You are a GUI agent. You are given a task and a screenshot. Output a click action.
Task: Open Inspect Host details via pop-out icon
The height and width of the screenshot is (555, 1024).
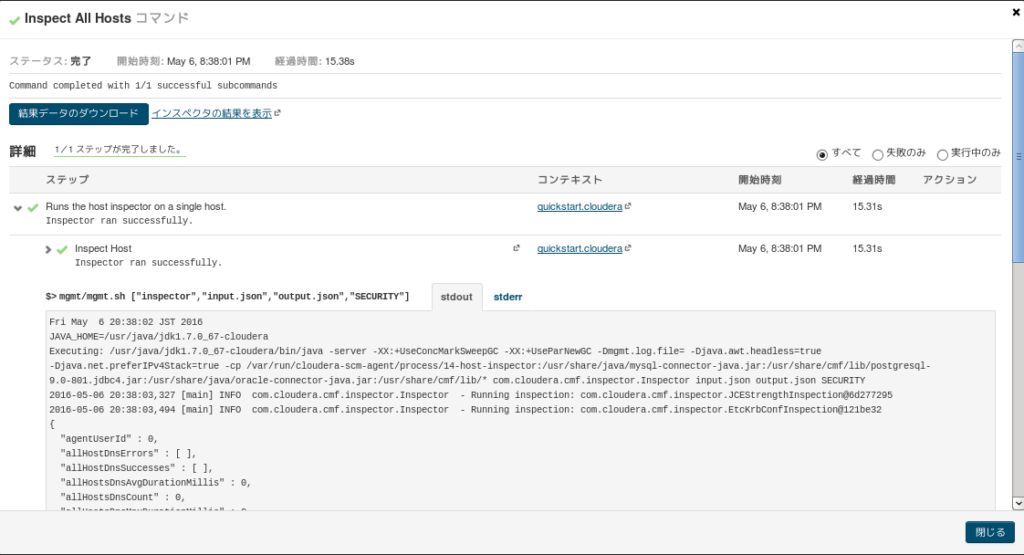coord(517,248)
